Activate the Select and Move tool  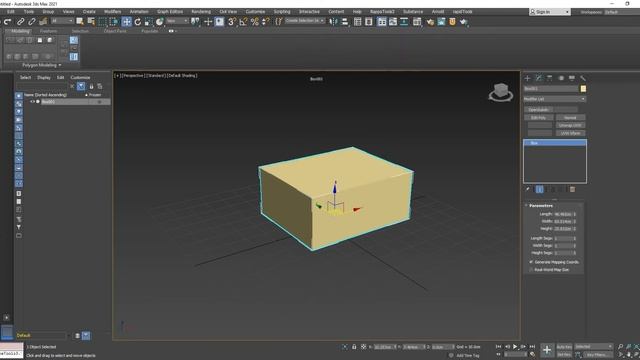click(x=126, y=22)
